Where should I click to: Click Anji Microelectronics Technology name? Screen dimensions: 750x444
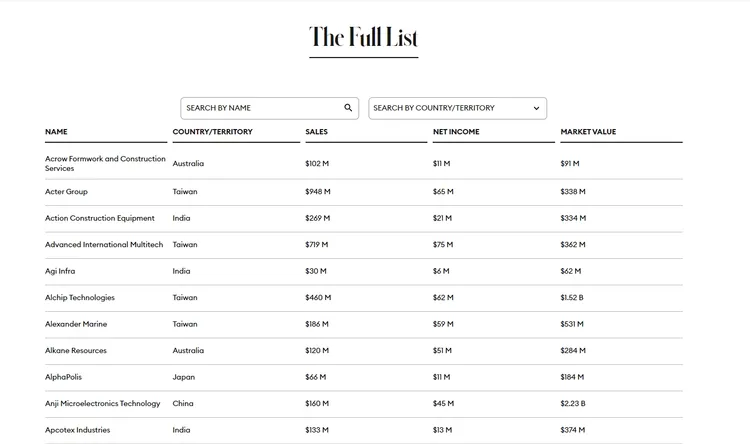[x=102, y=403]
